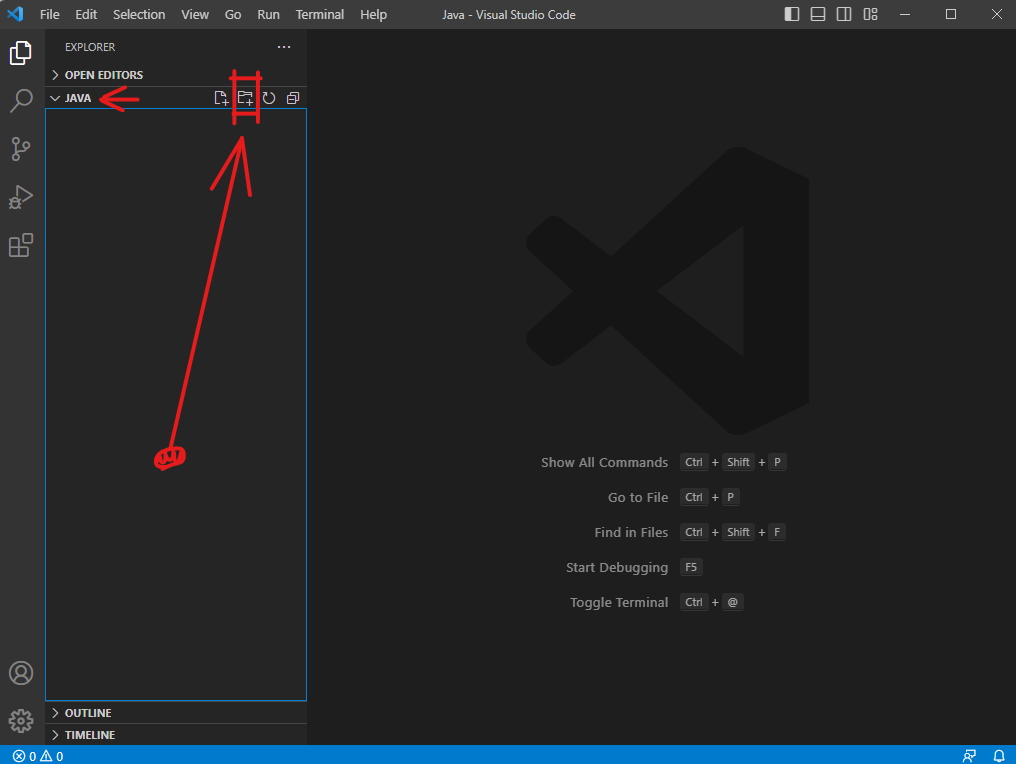The image size is (1016, 764).
Task: Open the Manage gear icon
Action: 21,720
